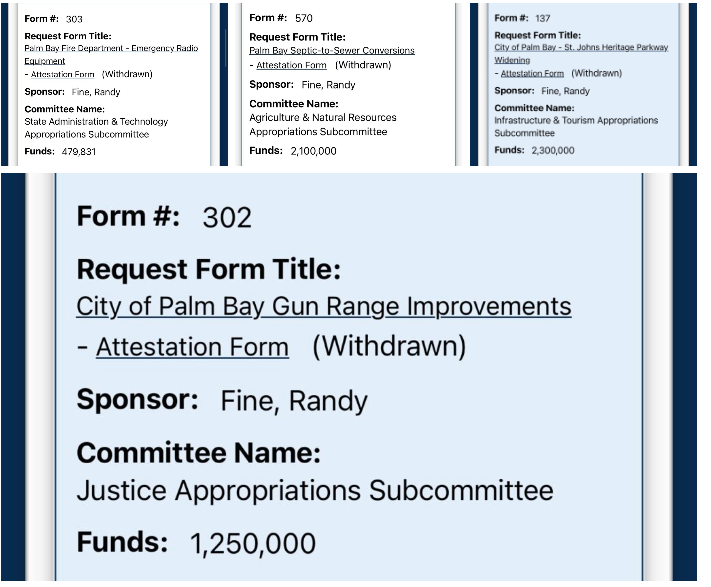Open City of Palm Bay Gun Range Improvements link
The image size is (711, 587).
coord(323,306)
